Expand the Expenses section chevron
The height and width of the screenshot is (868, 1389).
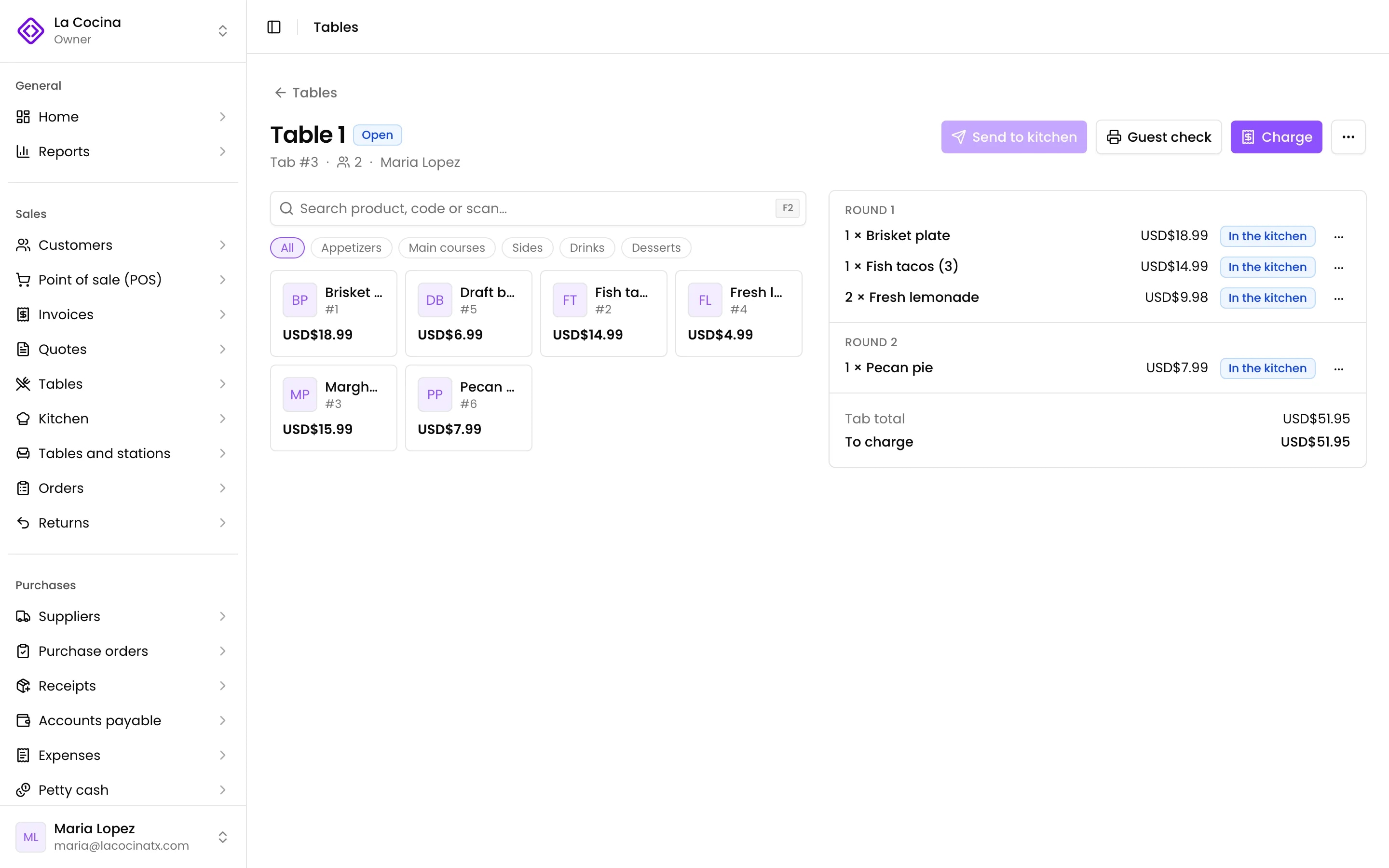click(223, 756)
